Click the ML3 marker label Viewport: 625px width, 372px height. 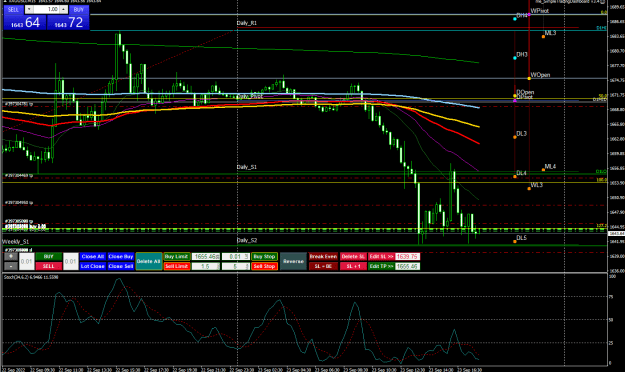click(550, 33)
